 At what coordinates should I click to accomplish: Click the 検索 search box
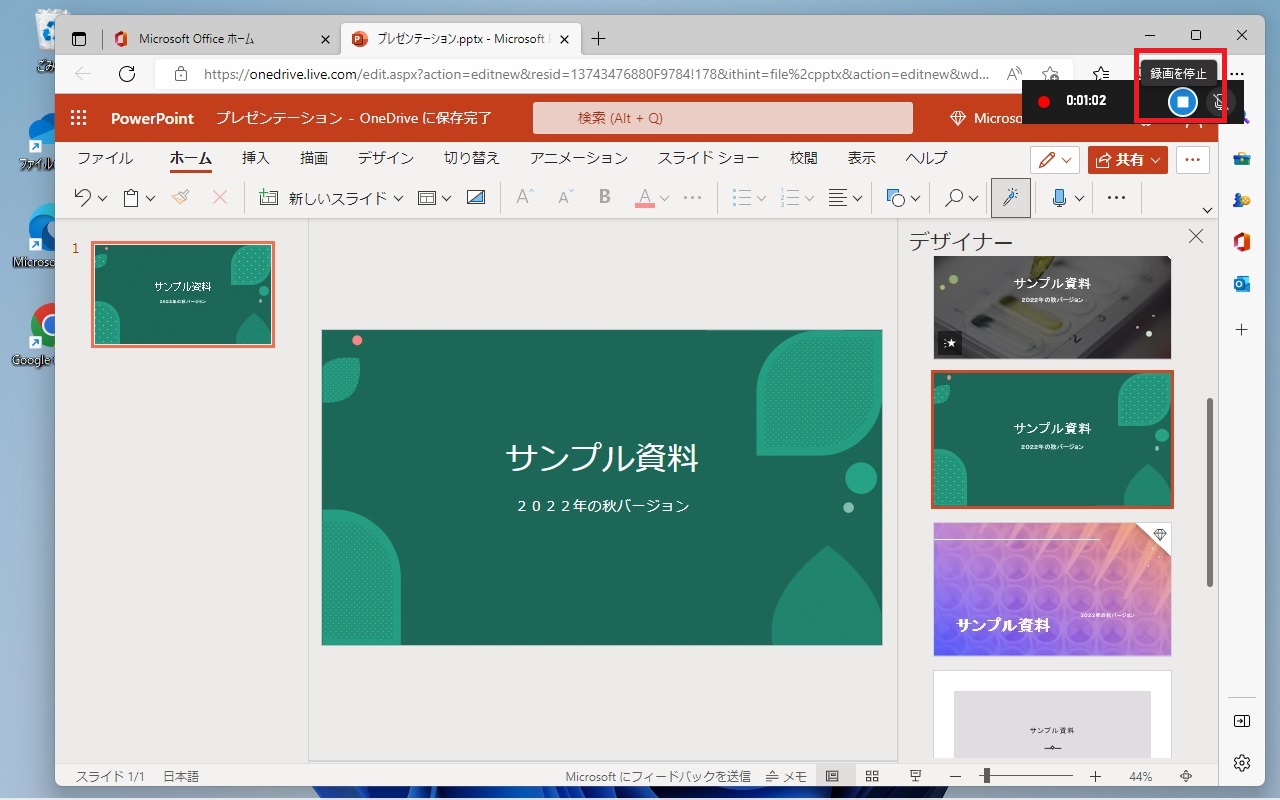coord(722,118)
